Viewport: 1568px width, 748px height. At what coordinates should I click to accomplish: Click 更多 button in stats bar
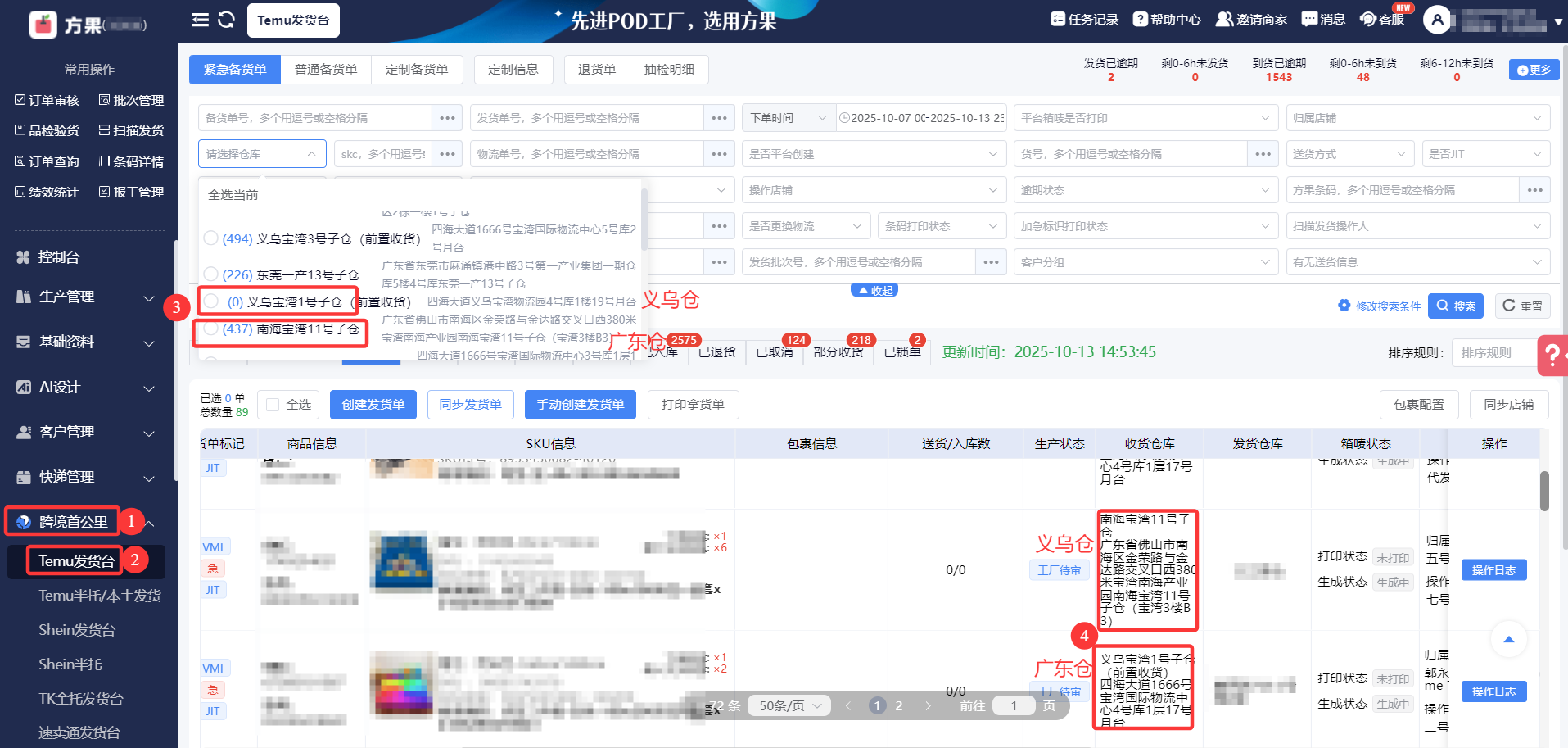coord(1534,70)
